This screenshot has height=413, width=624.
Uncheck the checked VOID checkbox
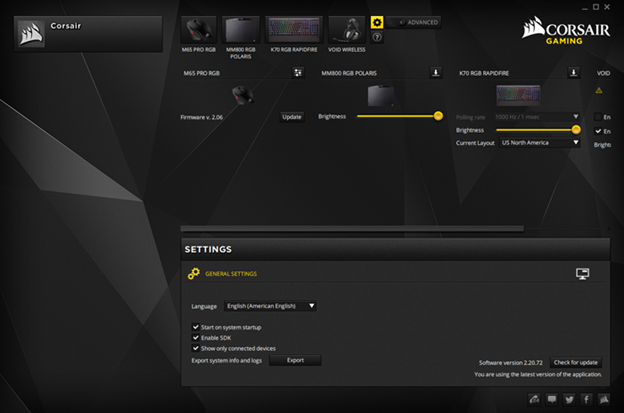[598, 131]
